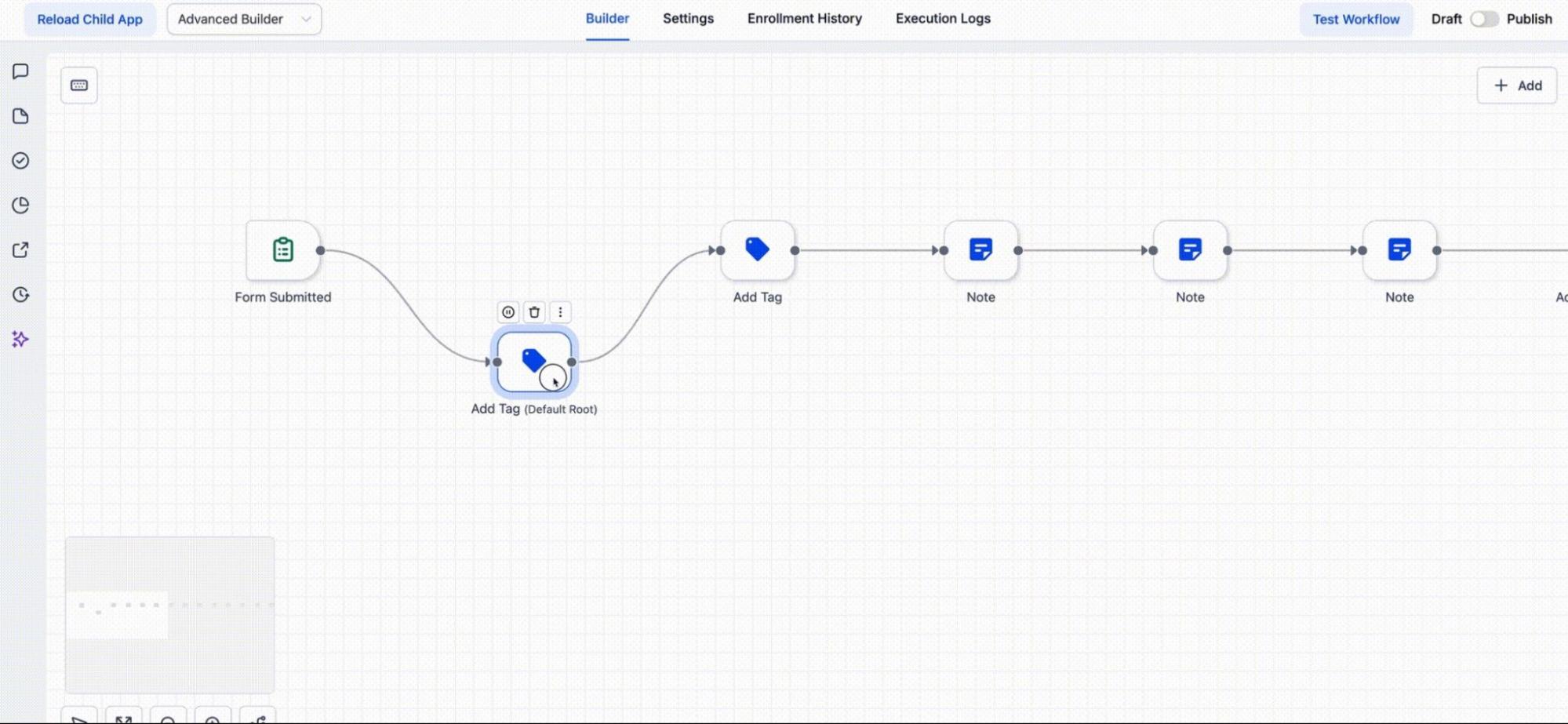Select the Form Submitted trigger node
The height and width of the screenshot is (724, 1568).
tap(283, 250)
